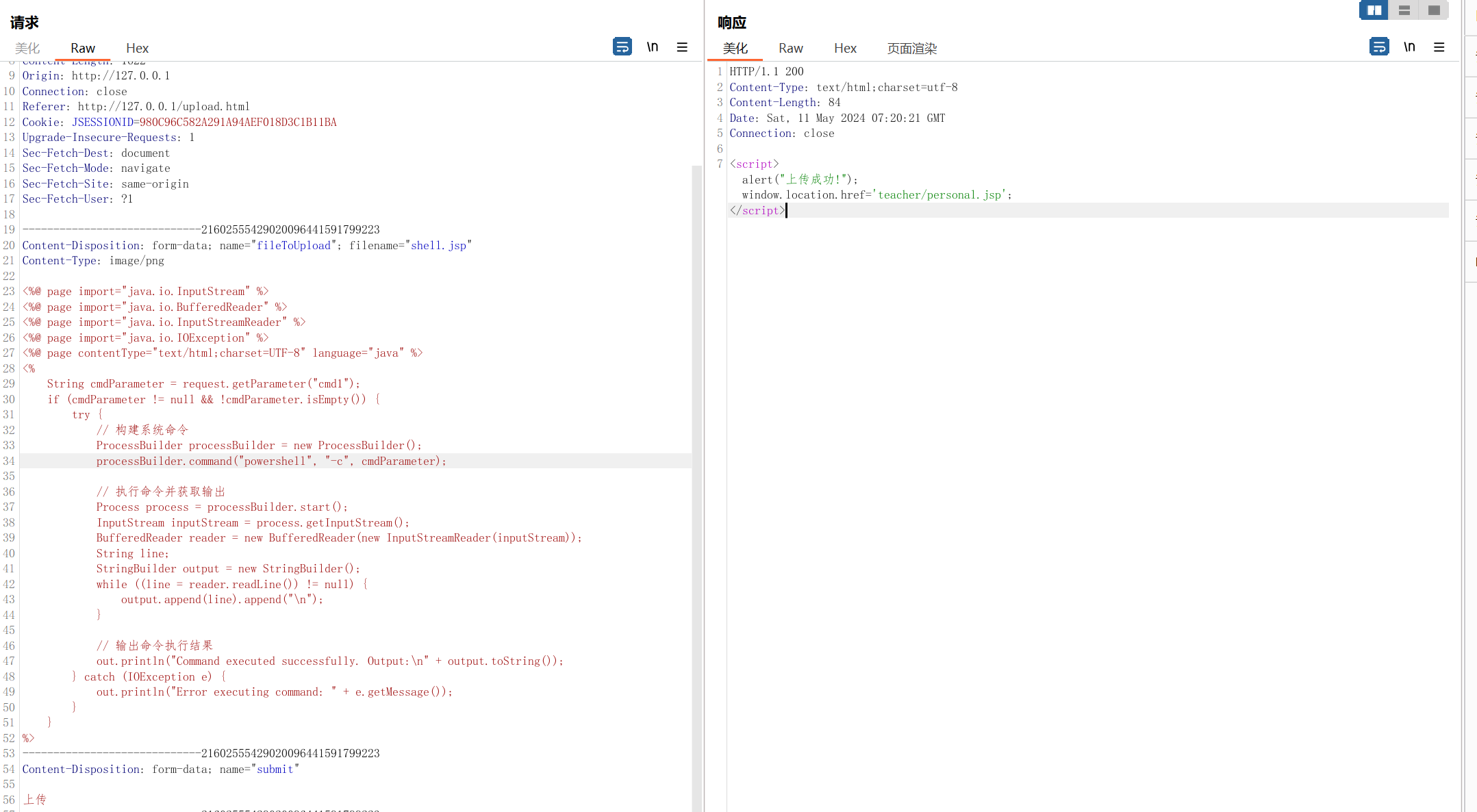1477x812 pixels.
Task: Click the response Date header line
Action: 837,118
